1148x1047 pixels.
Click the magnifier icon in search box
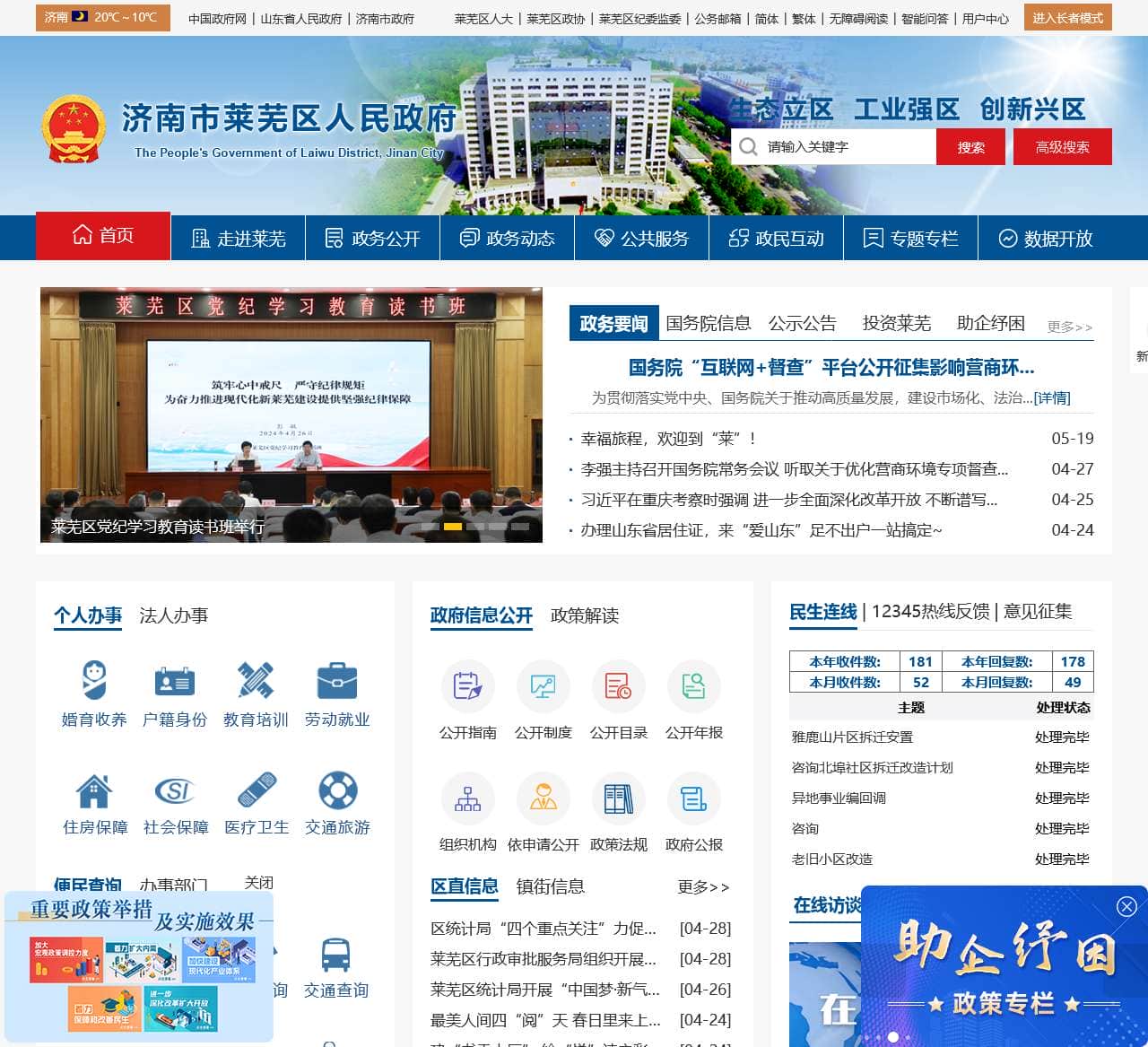point(748,146)
